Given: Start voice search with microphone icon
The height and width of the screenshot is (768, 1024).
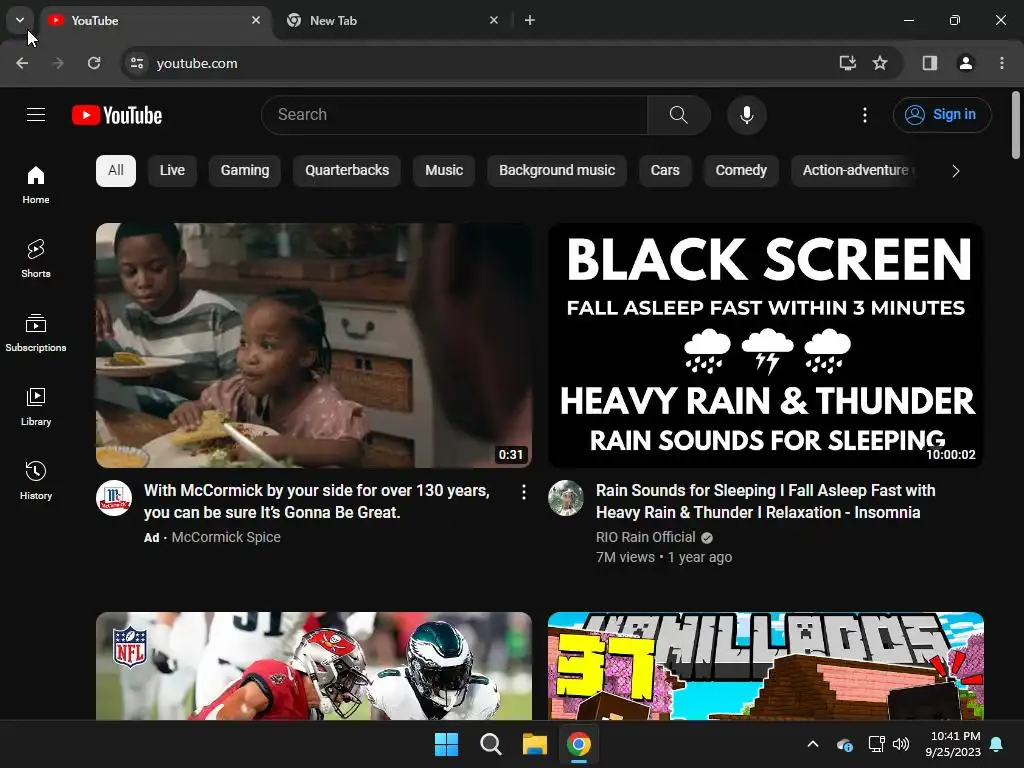Looking at the screenshot, I should pos(746,115).
